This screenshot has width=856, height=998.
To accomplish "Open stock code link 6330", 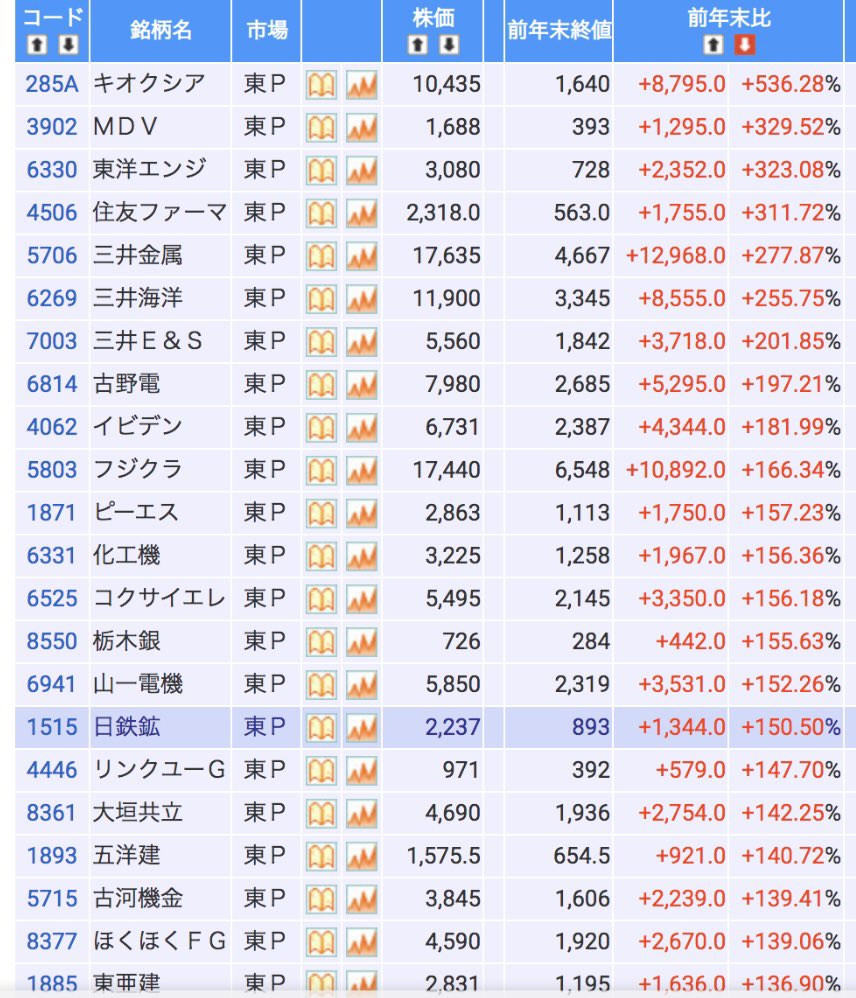I will pos(52,170).
